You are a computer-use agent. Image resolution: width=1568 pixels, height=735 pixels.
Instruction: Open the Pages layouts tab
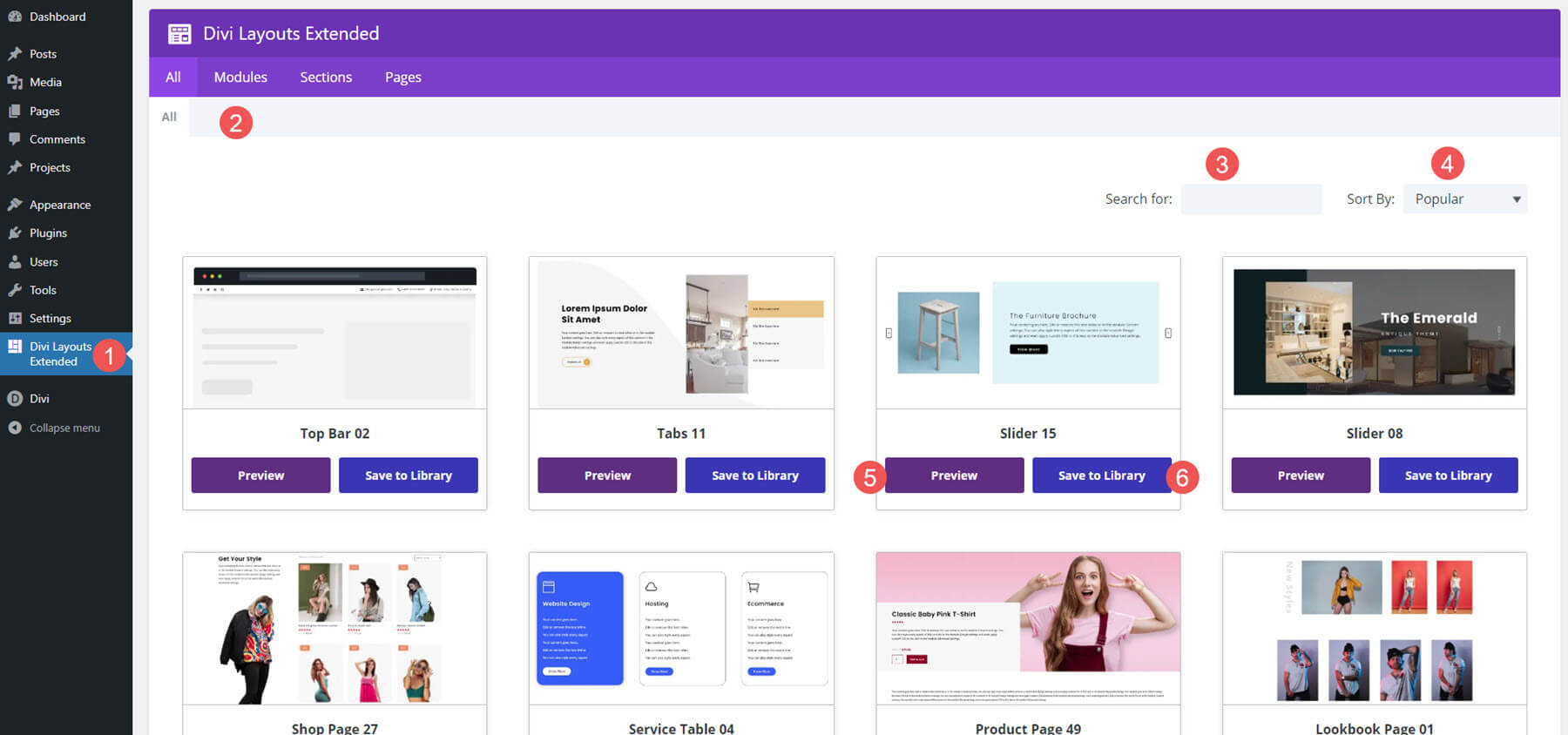coord(402,78)
